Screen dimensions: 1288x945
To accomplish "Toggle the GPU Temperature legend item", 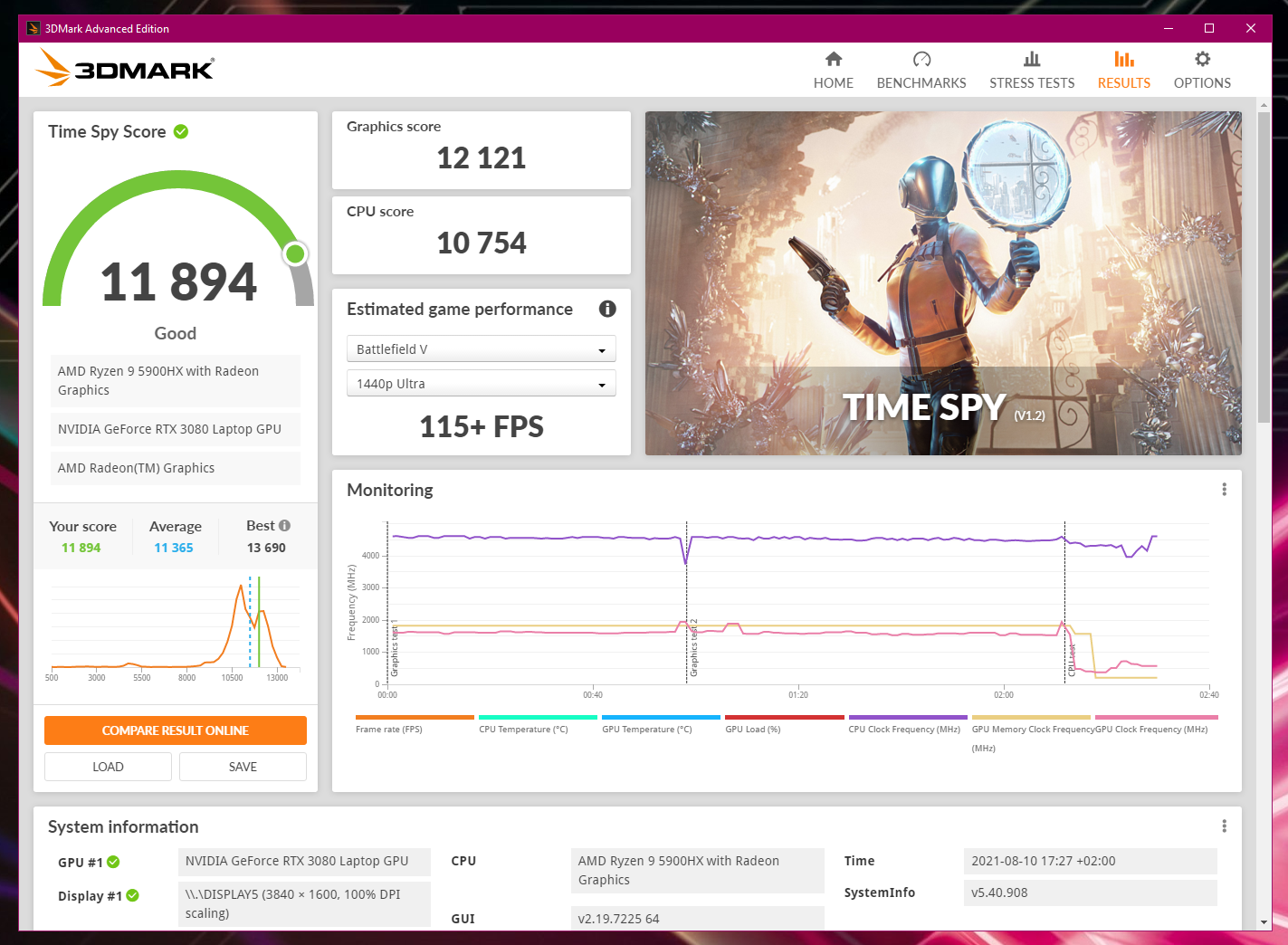I will 661,724.
